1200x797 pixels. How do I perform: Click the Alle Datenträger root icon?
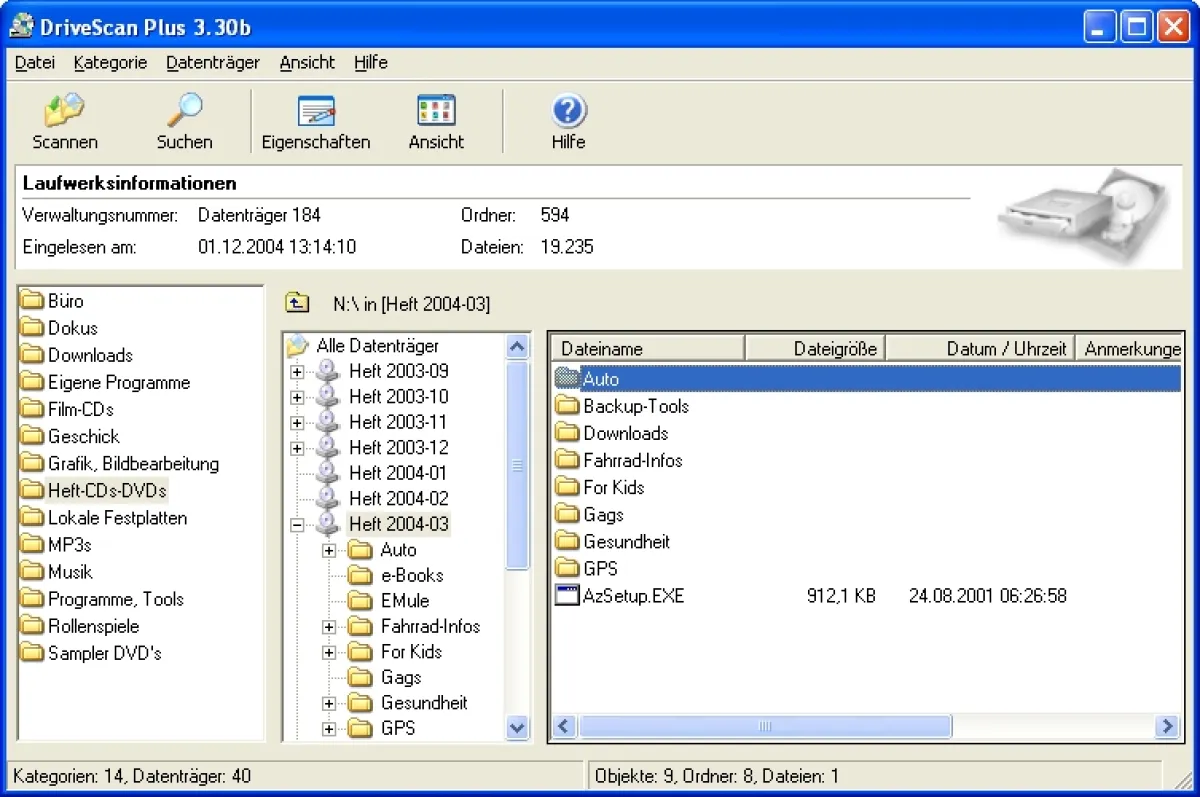[x=298, y=346]
